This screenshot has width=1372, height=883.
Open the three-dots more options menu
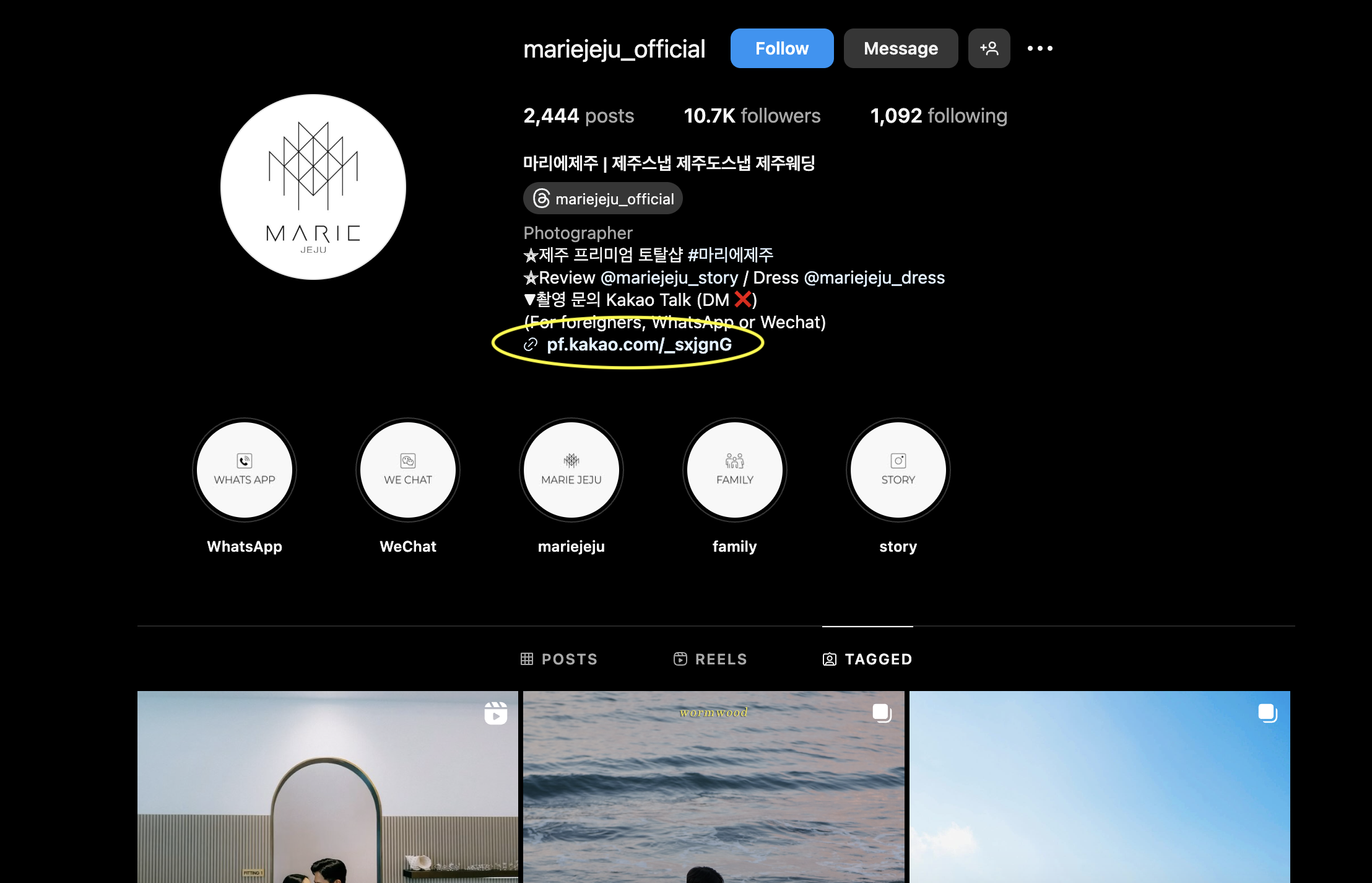[1040, 48]
